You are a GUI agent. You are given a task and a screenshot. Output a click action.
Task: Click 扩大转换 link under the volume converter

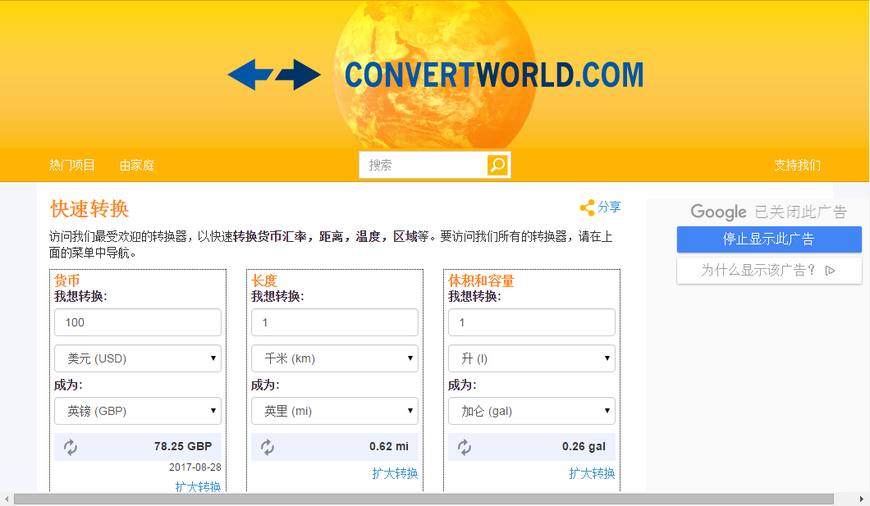click(x=592, y=473)
